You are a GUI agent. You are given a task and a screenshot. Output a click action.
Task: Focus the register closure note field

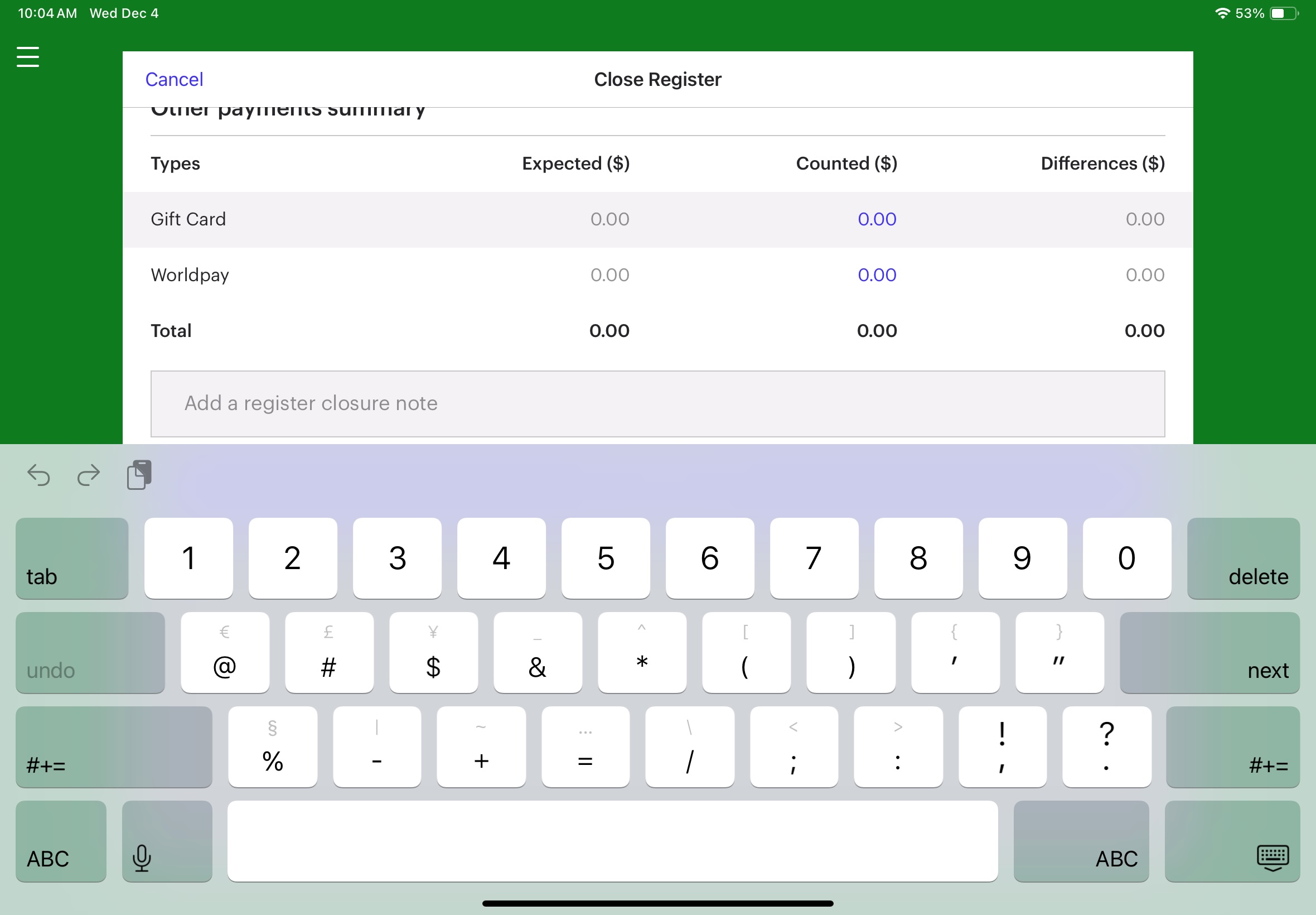657,403
